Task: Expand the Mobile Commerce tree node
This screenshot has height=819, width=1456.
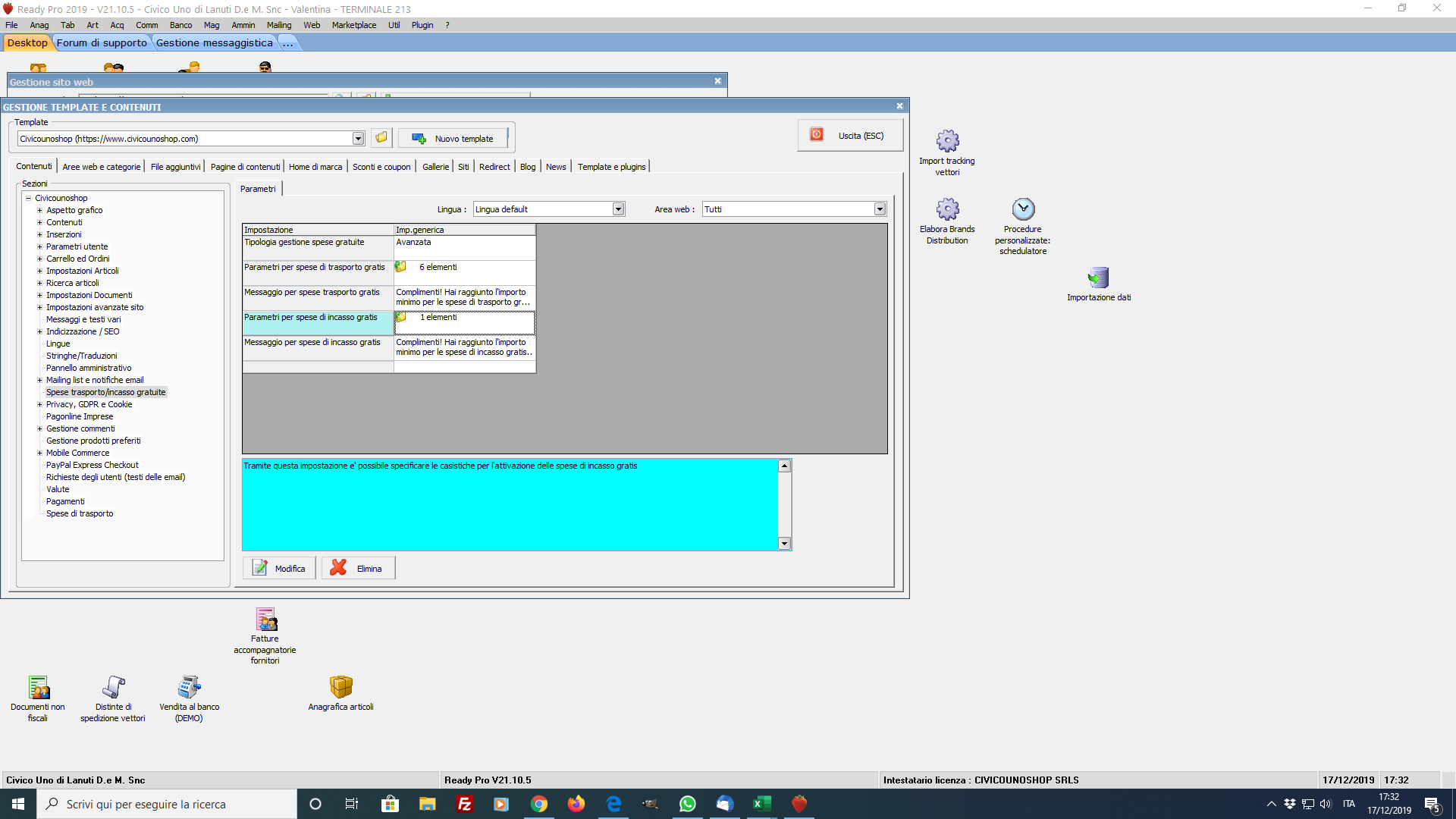Action: click(x=40, y=453)
